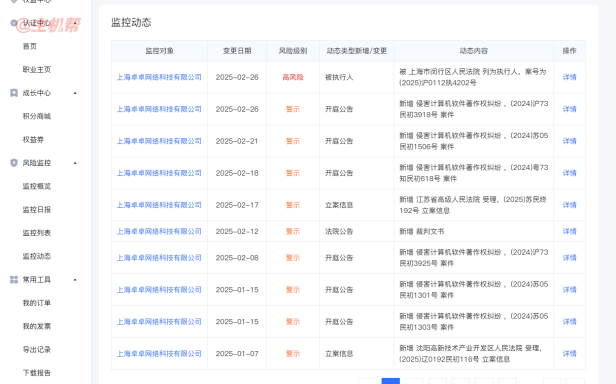Open 详情 for the 2025-02-17 立案信息 row
The width and height of the screenshot is (616, 384).
pyautogui.click(x=569, y=205)
